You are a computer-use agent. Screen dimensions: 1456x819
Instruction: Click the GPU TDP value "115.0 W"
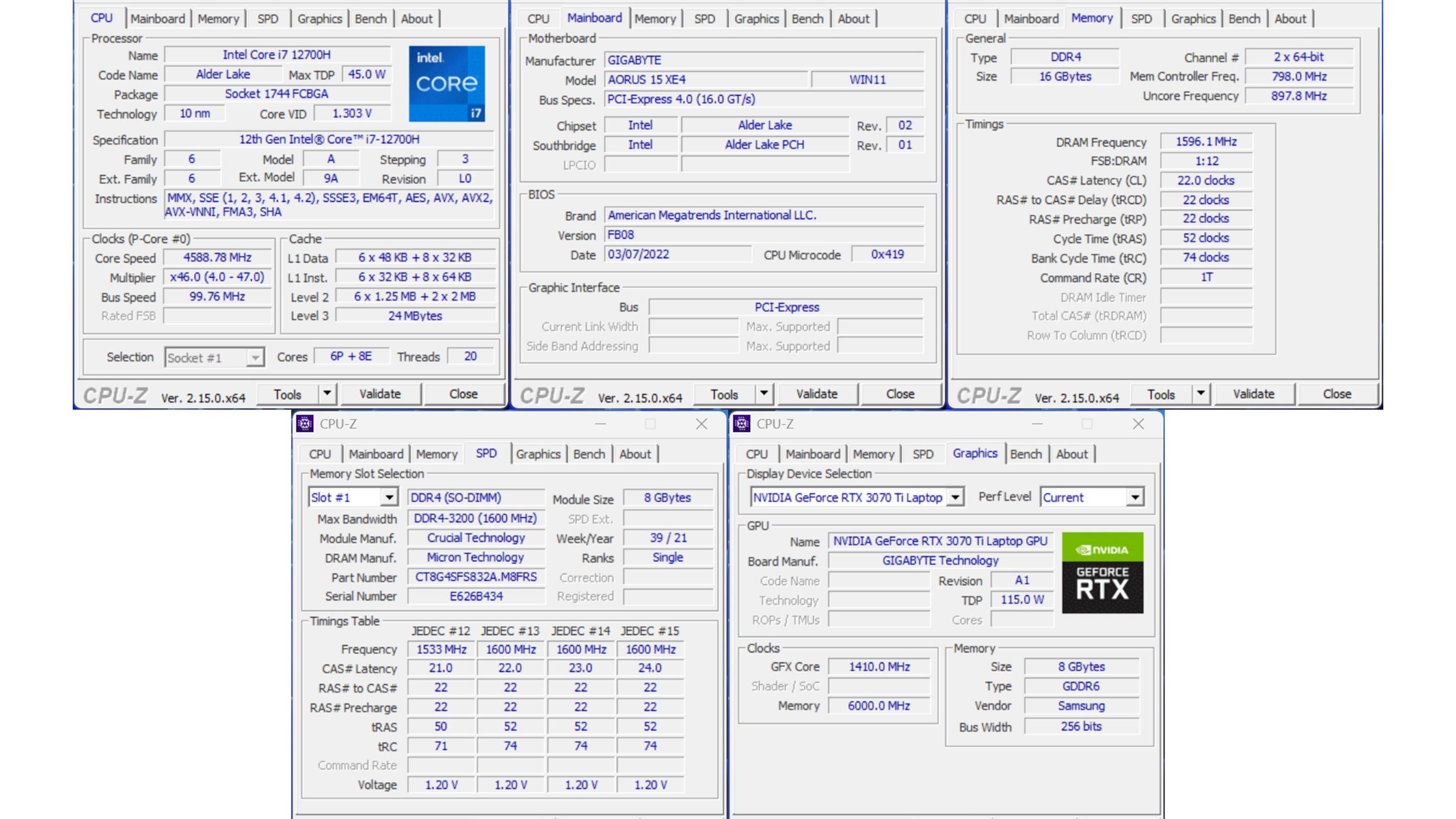(1022, 600)
